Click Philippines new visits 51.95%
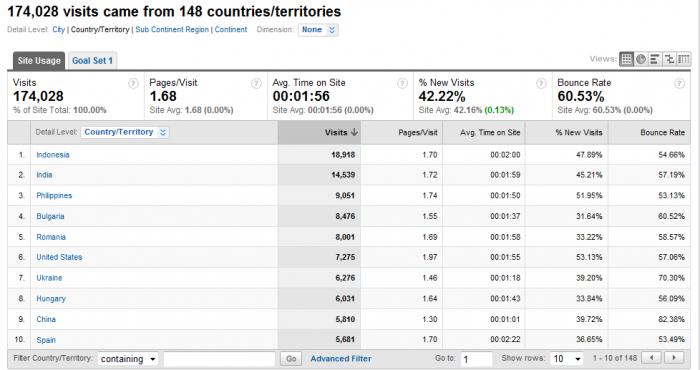This screenshot has width=700, height=370. pyautogui.click(x=589, y=195)
